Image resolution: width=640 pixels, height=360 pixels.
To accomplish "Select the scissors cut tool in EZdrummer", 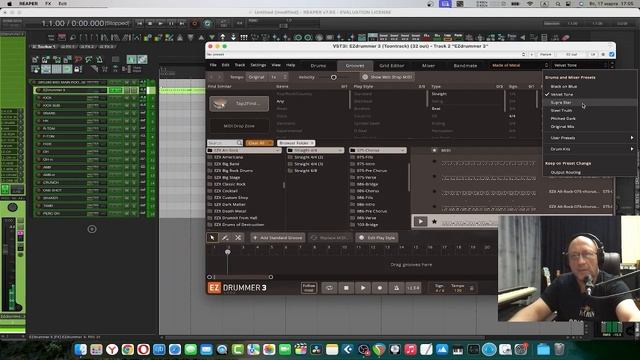I will pos(238,238).
